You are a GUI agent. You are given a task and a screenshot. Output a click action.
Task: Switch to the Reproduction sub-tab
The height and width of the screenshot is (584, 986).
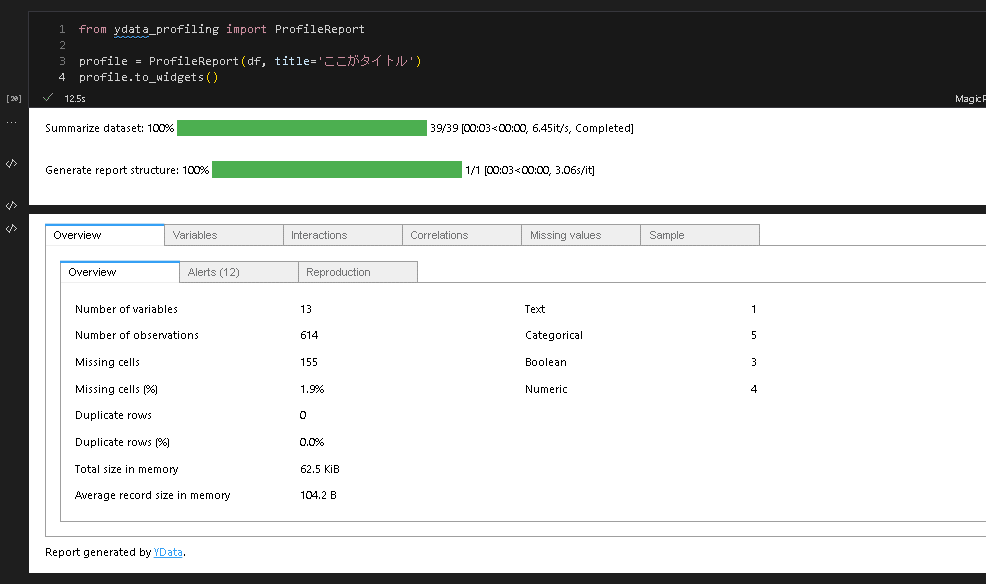[357, 271]
